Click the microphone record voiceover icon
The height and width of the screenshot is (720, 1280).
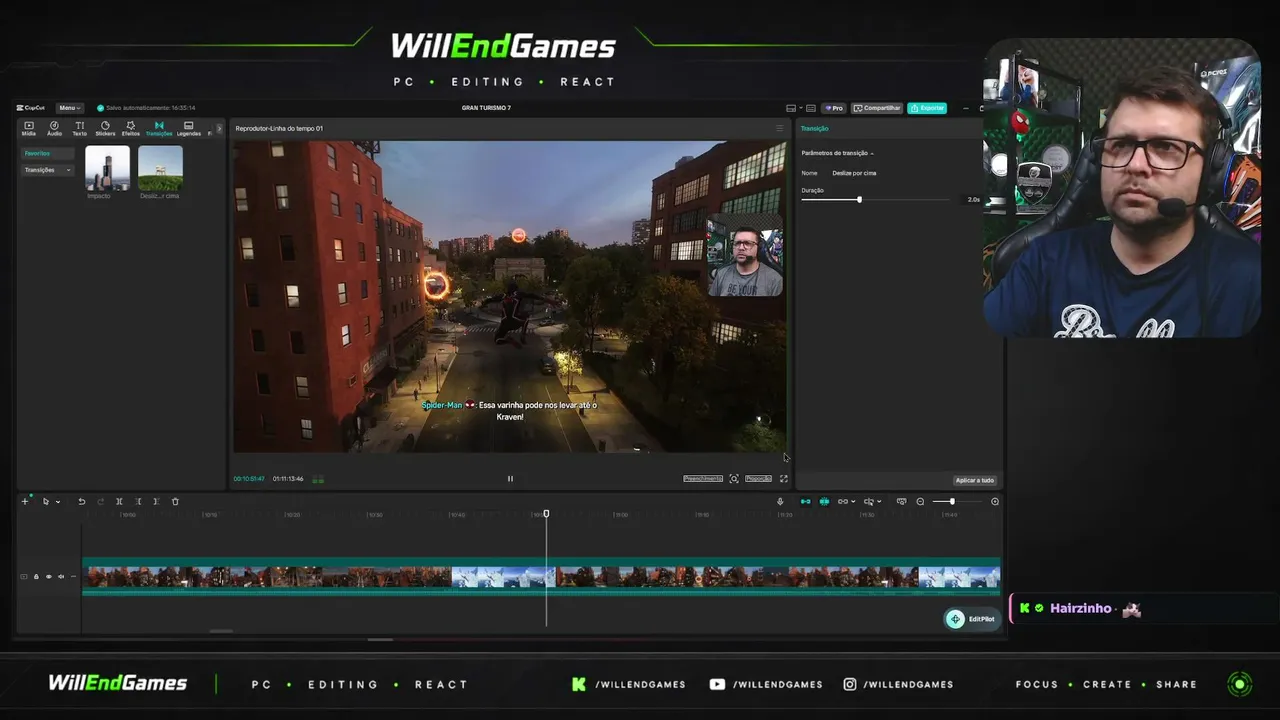pyautogui.click(x=780, y=501)
